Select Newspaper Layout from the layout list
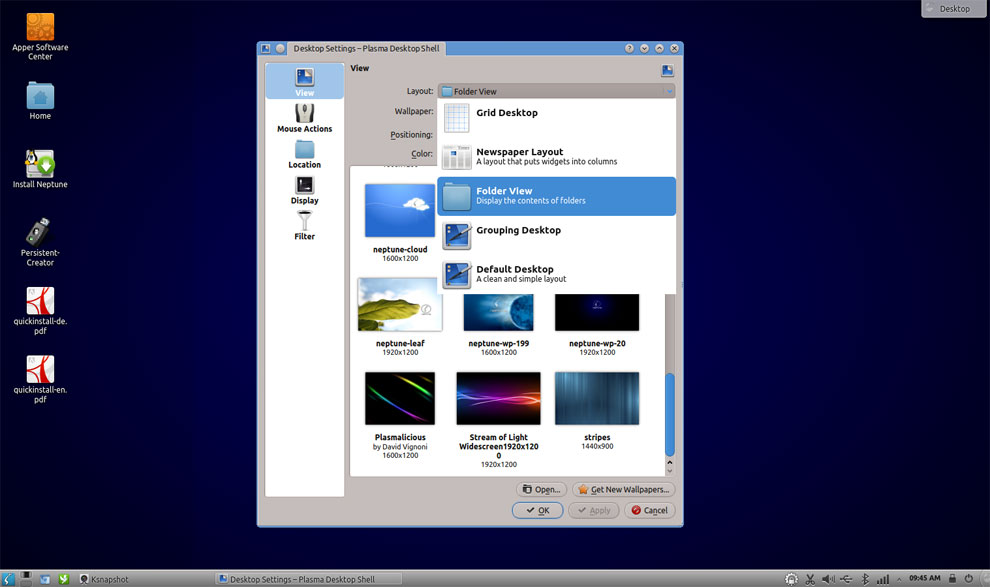Viewport: 990px width, 587px height. point(556,157)
